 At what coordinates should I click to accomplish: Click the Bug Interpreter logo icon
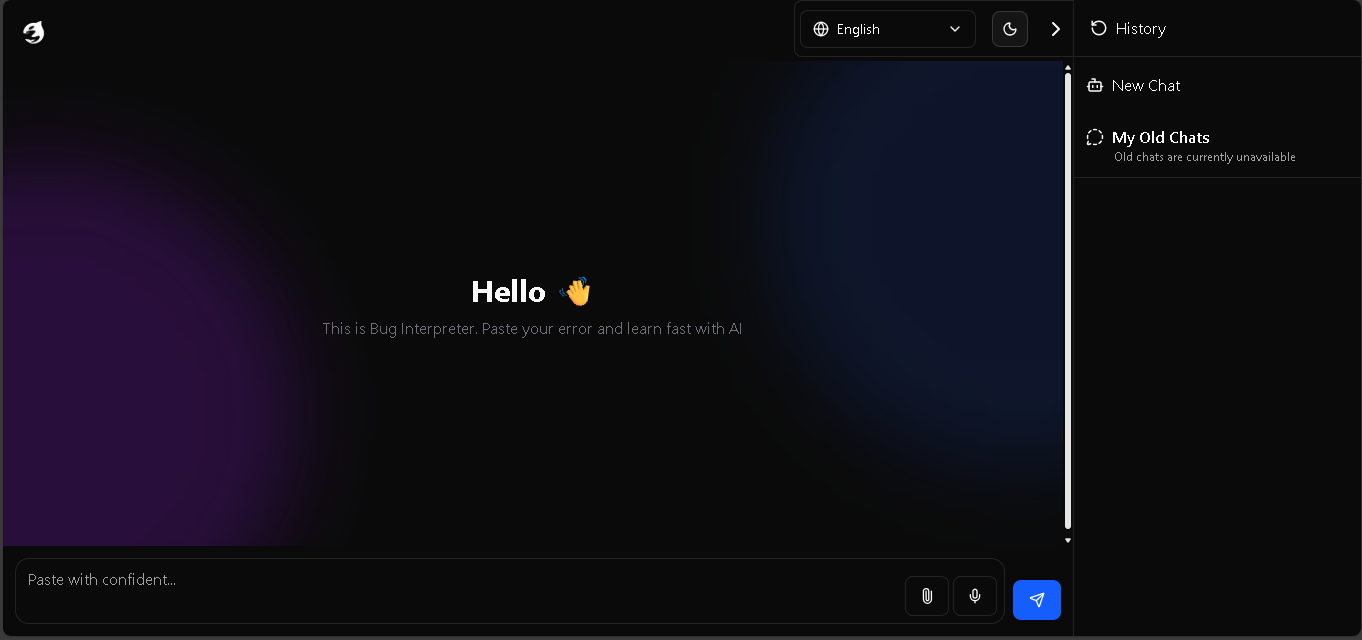tap(34, 33)
